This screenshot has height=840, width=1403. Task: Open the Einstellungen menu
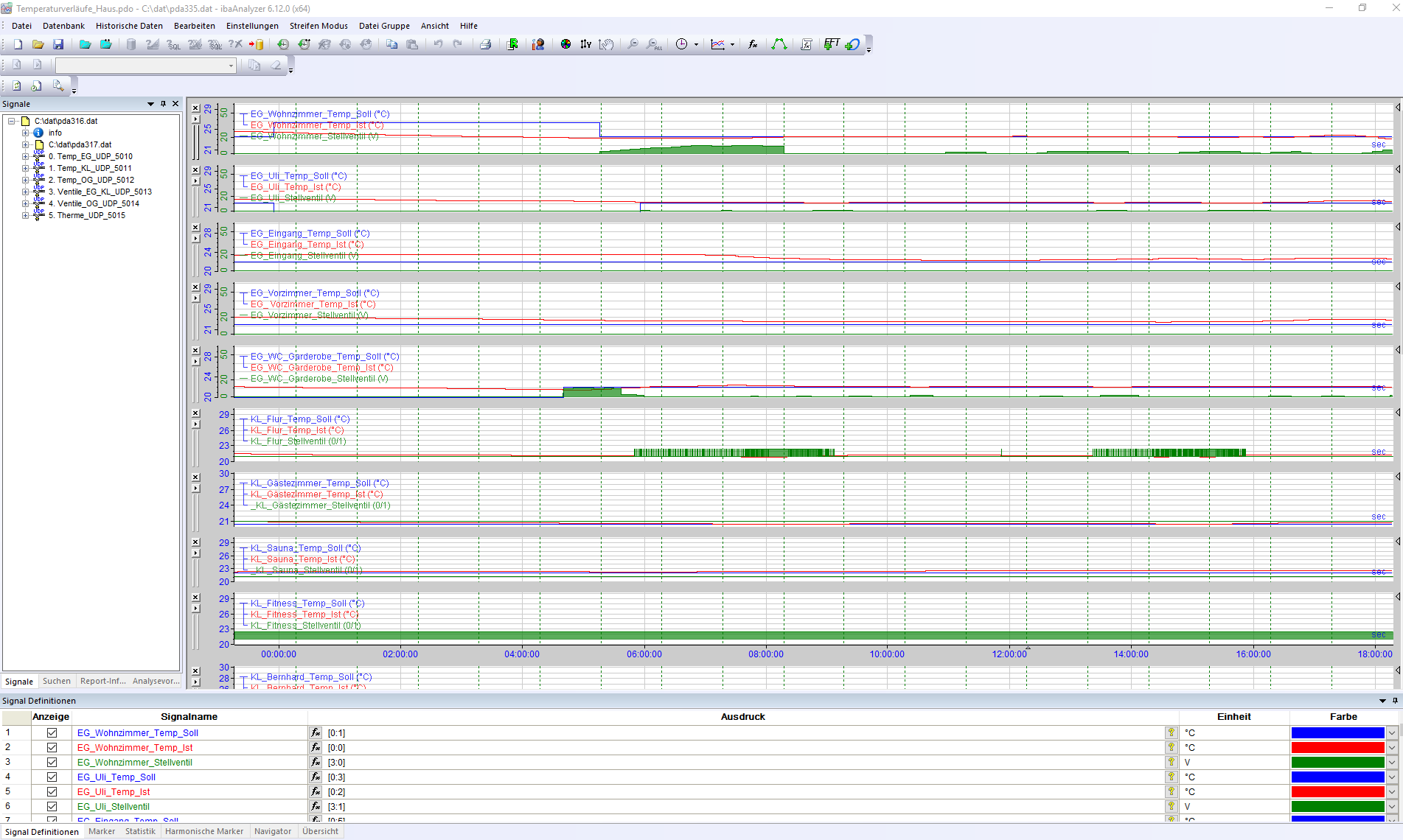coord(252,26)
